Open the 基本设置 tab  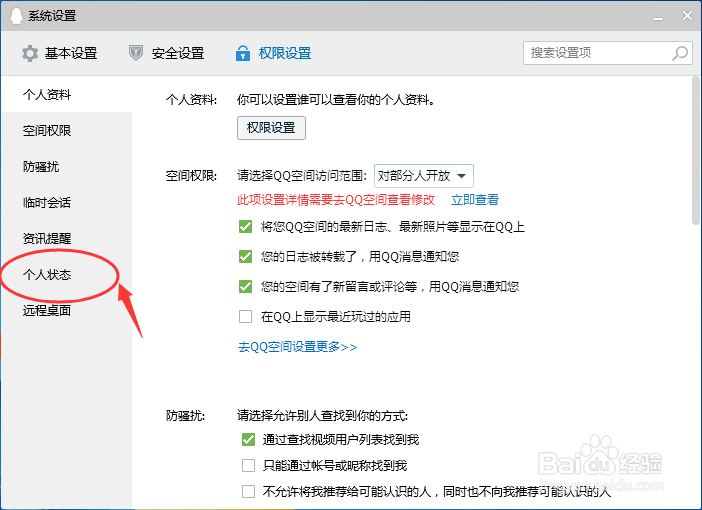[x=60, y=53]
